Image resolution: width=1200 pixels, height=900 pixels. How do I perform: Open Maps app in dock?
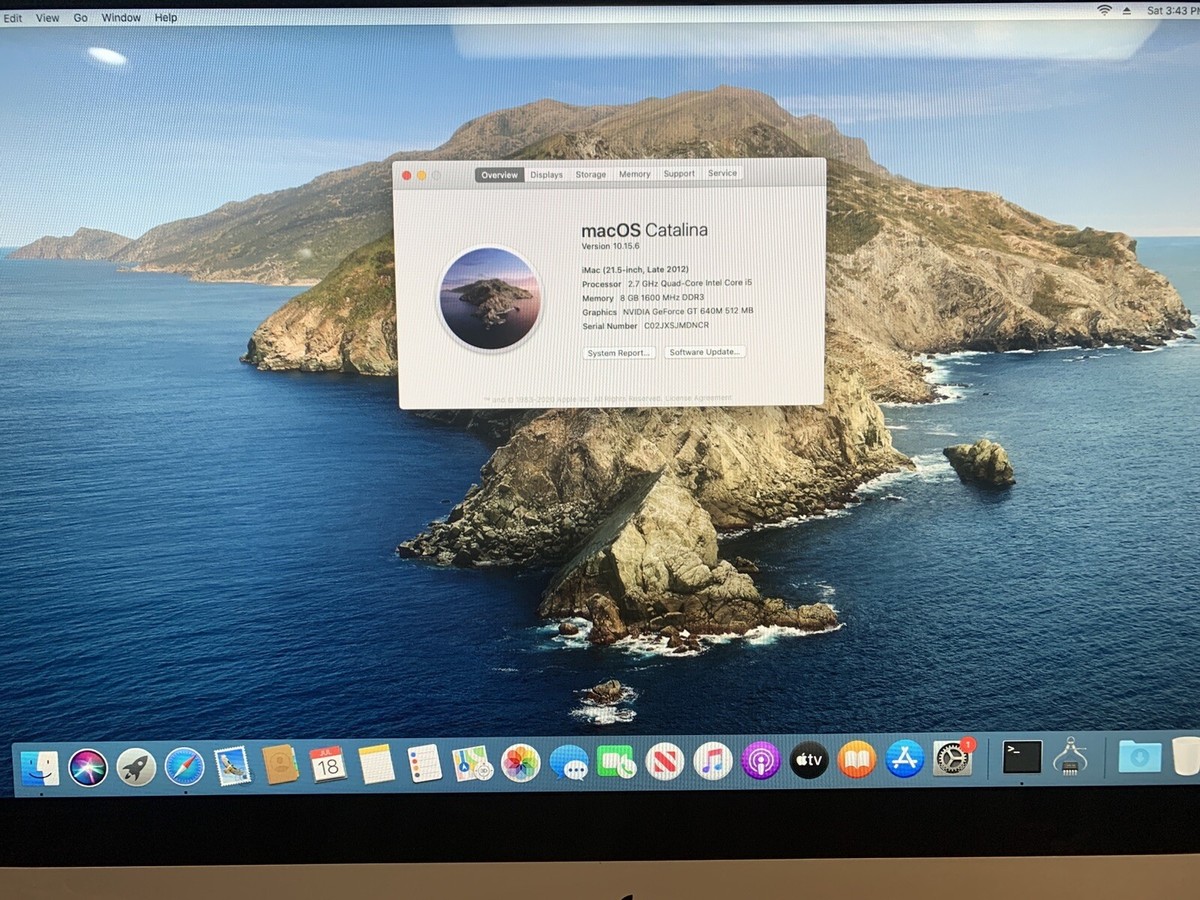[x=472, y=763]
